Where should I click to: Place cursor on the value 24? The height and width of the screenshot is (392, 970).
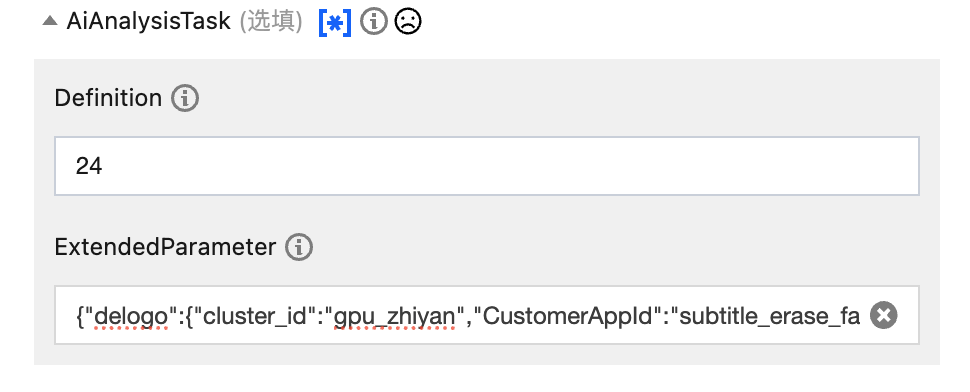pyautogui.click(x=89, y=166)
